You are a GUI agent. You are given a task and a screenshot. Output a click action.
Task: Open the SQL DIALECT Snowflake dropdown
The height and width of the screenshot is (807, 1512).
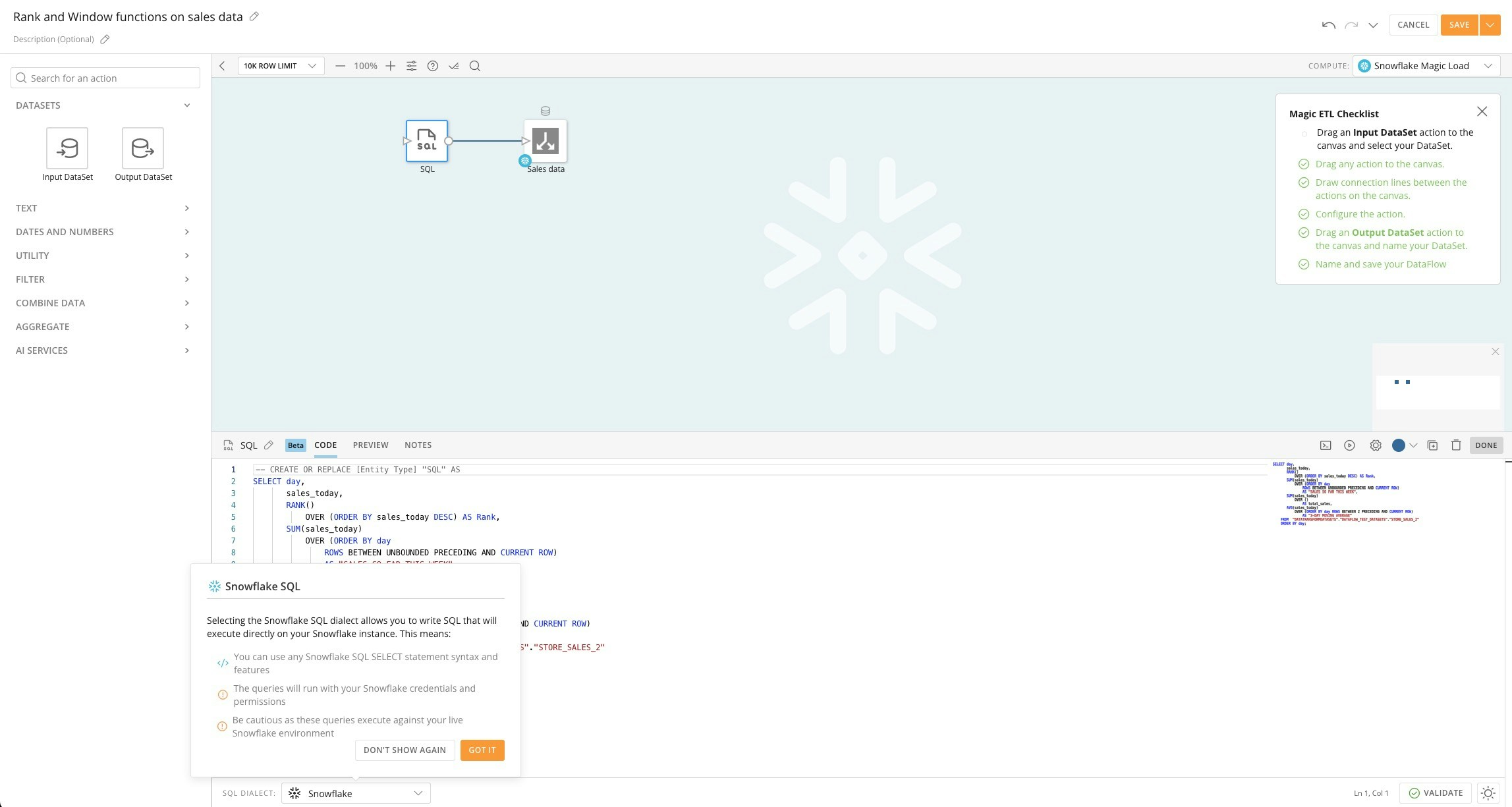tap(356, 793)
